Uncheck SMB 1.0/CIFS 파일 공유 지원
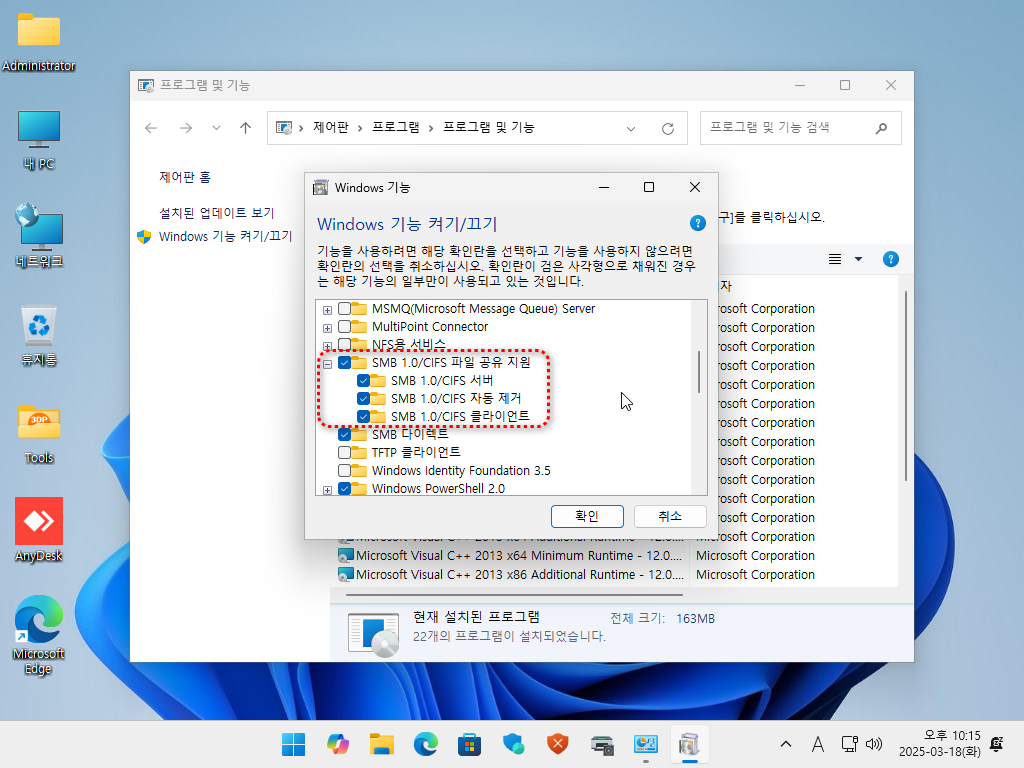The width and height of the screenshot is (1024, 768). coord(345,362)
